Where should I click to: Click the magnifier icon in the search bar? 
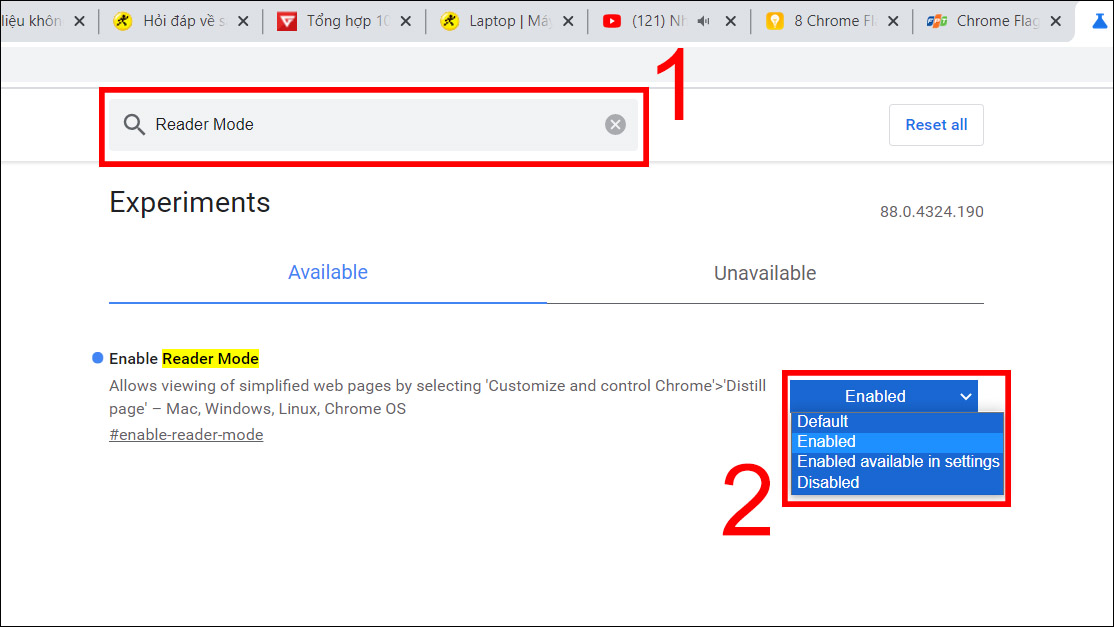coord(134,124)
